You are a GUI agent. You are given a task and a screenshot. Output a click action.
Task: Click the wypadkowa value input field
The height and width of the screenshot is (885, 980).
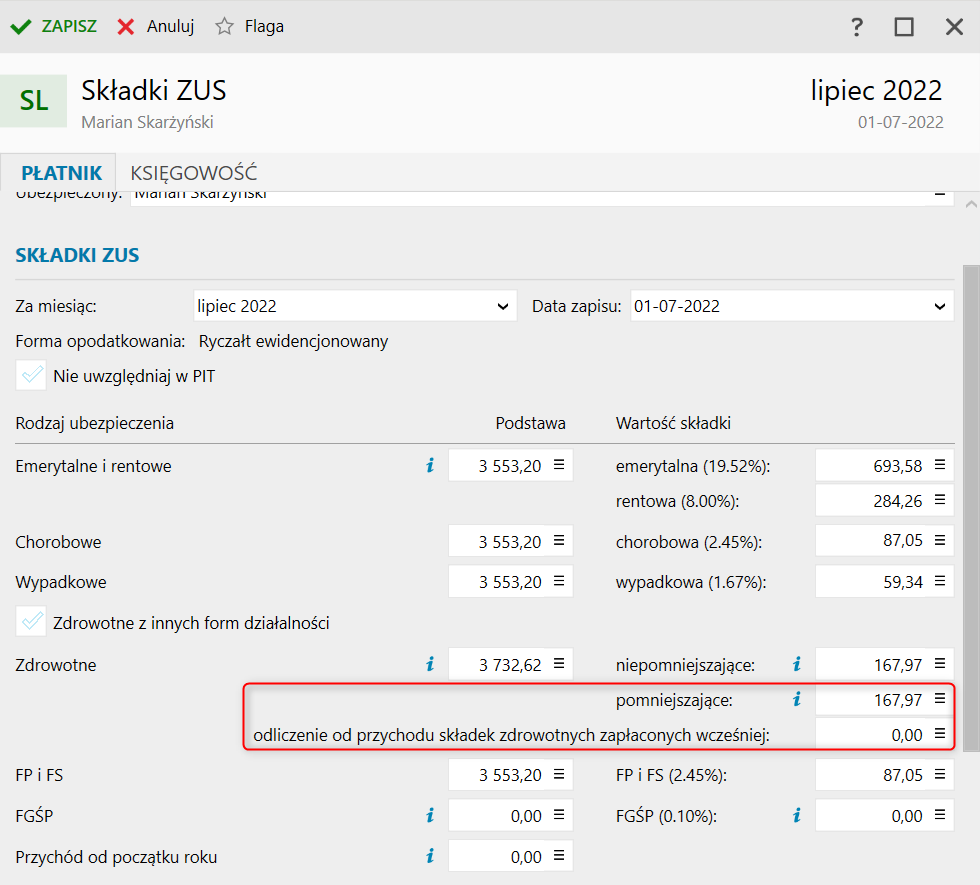[872, 582]
